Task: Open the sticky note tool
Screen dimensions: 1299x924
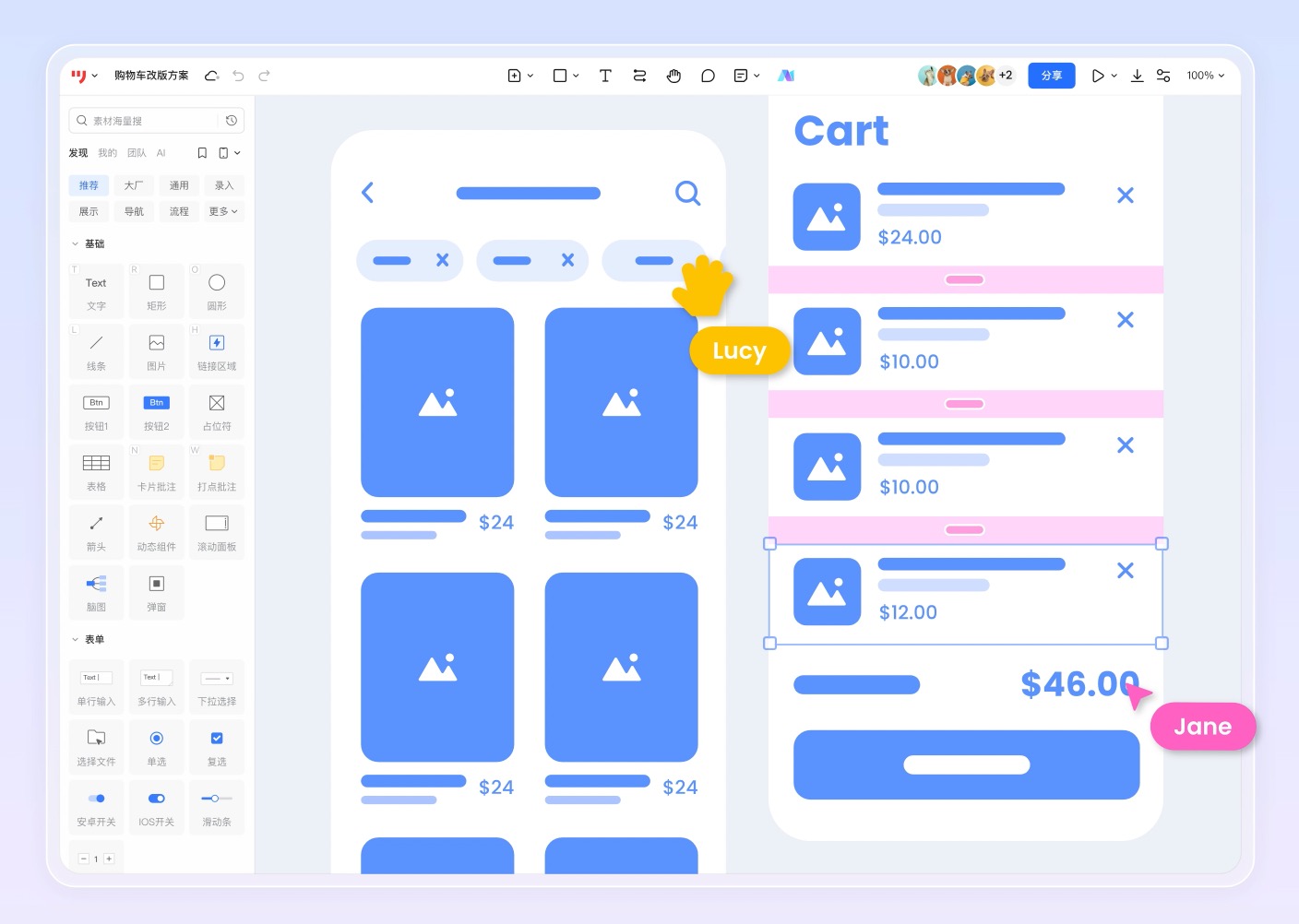Action: tap(746, 76)
